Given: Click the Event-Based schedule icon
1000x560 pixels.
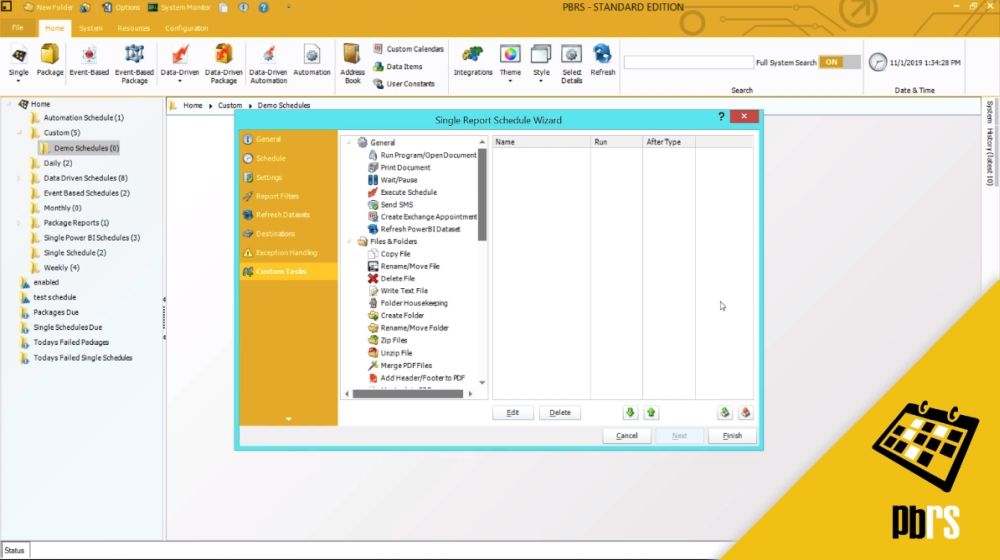Looking at the screenshot, I should (x=89, y=61).
